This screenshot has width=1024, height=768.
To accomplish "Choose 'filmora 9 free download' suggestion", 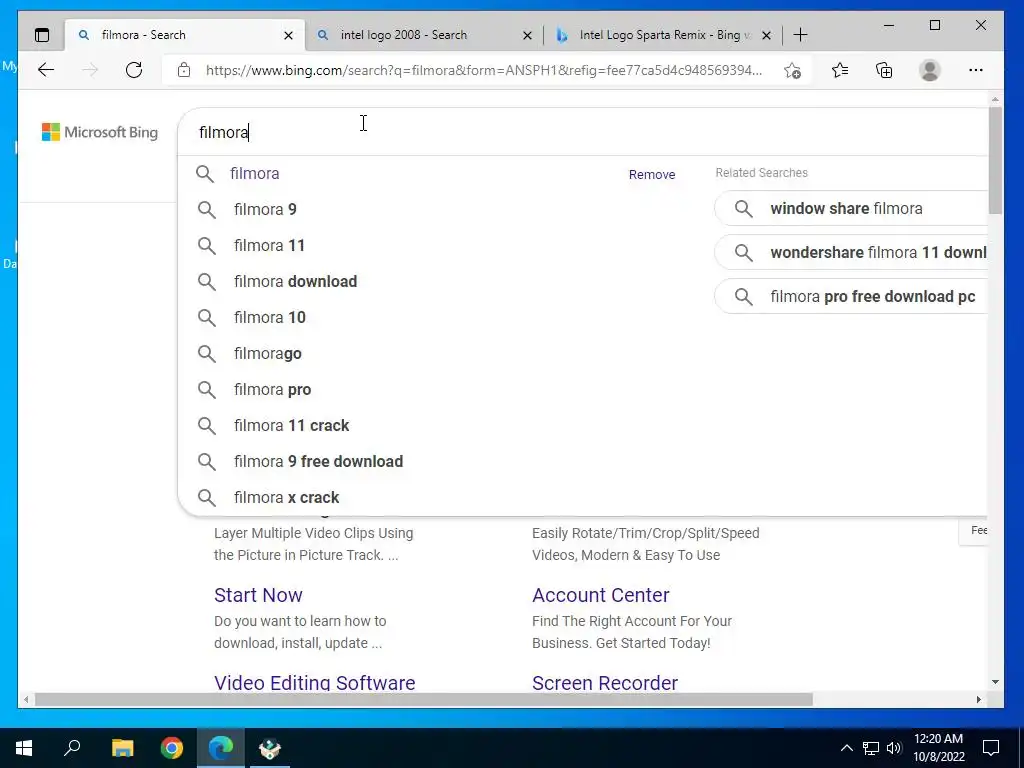I will coord(318,461).
